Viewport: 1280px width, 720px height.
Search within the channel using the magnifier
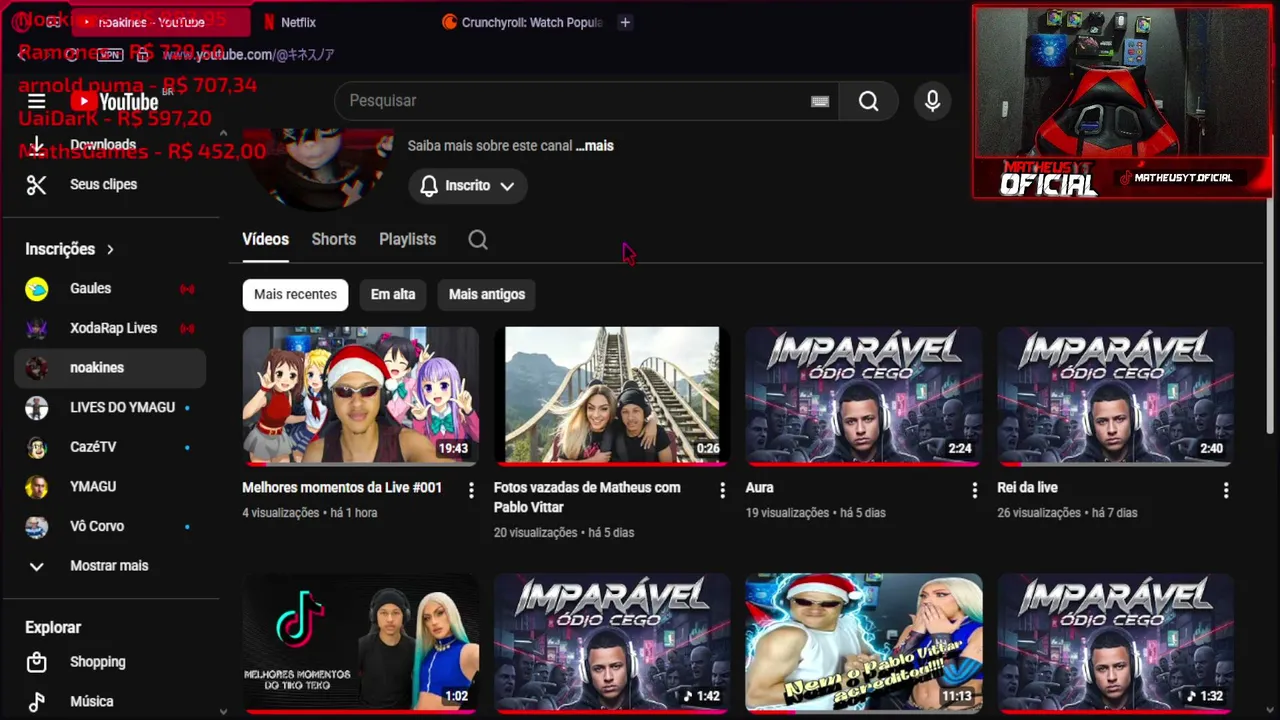click(478, 239)
